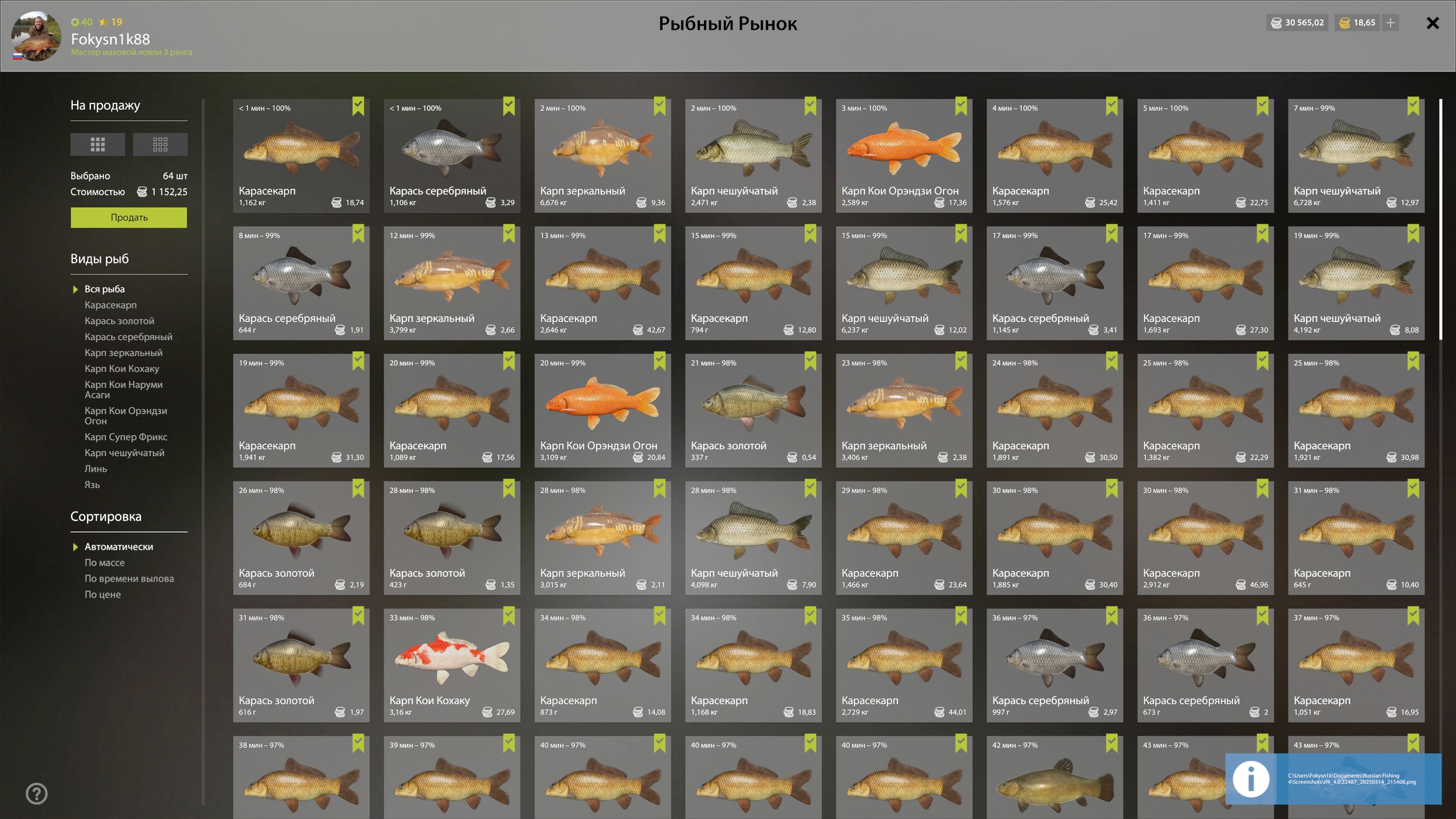This screenshot has height=819, width=1456.
Task: Click the vertical scrollbar on right
Action: click(x=1441, y=219)
